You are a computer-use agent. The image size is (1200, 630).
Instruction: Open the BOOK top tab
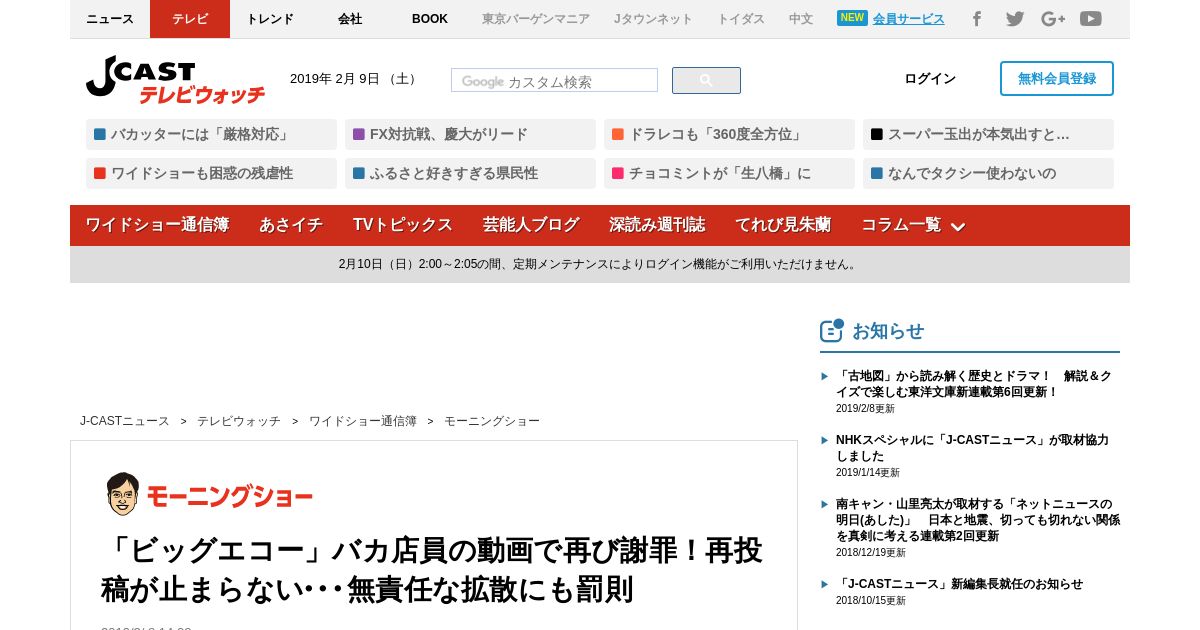[x=430, y=19]
